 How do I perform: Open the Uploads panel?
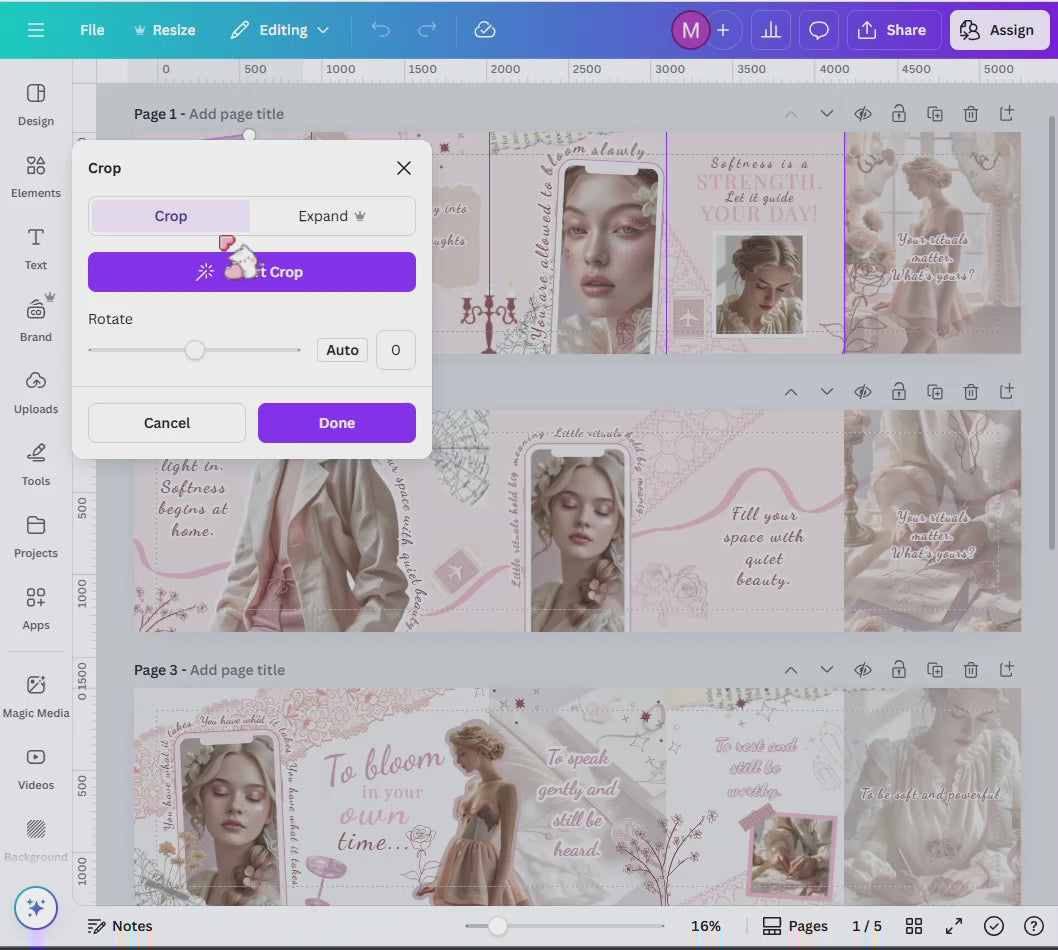(x=36, y=390)
